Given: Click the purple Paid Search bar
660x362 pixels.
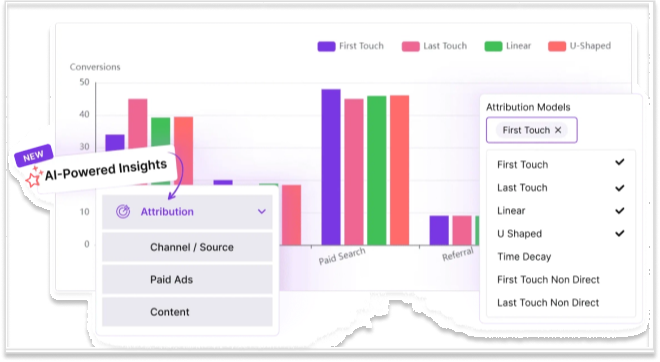Looking at the screenshot, I should tap(331, 167).
